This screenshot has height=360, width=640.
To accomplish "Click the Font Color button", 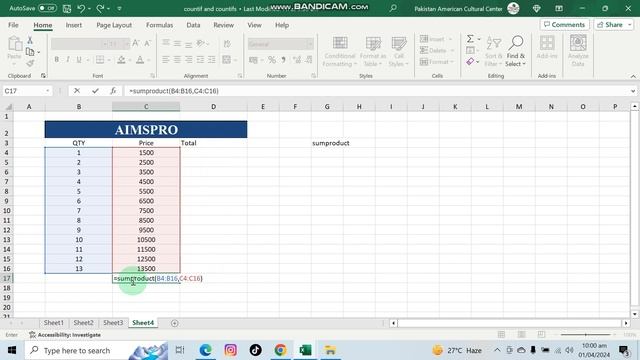I will click(140, 60).
